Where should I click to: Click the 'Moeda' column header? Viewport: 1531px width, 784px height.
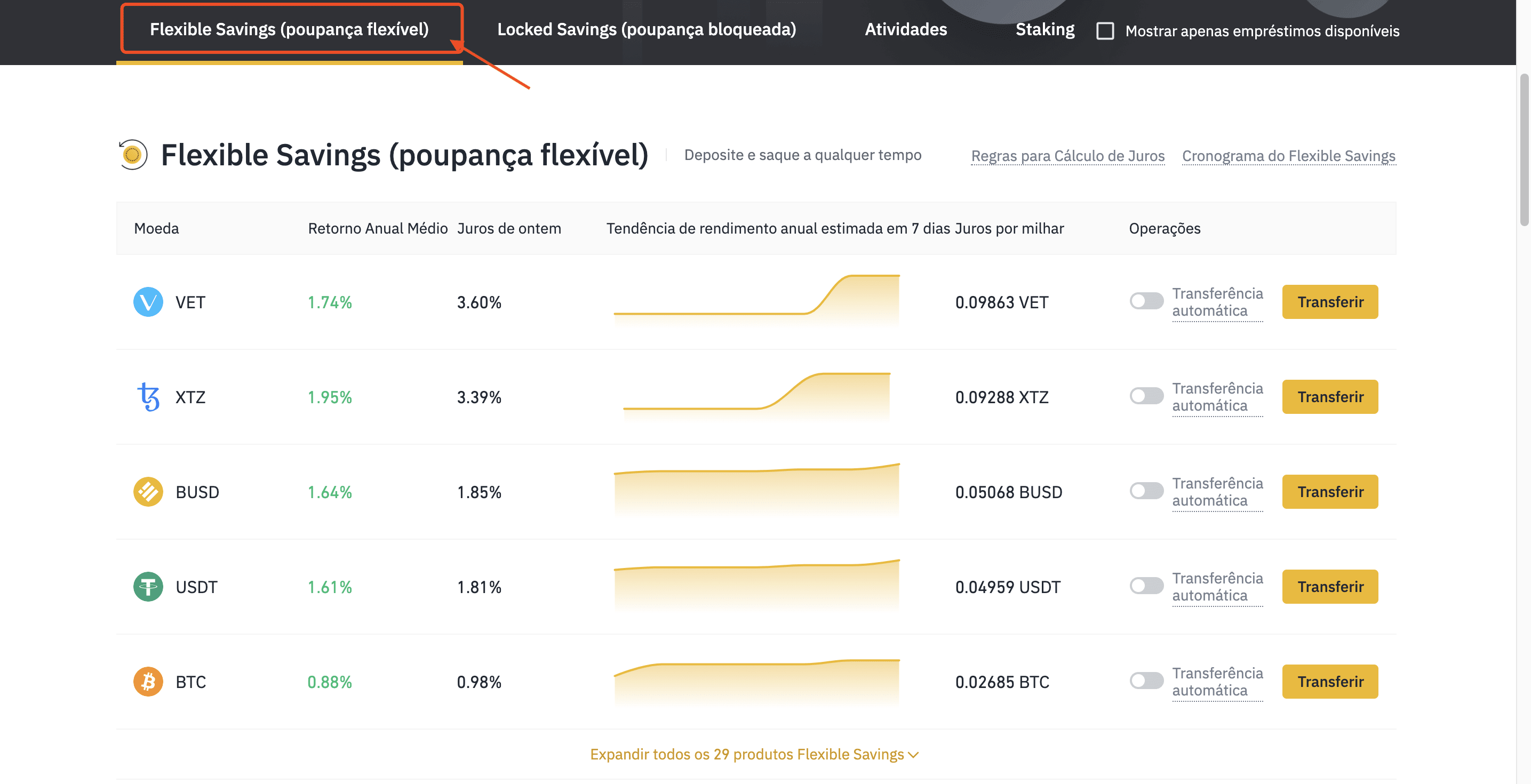(156, 228)
